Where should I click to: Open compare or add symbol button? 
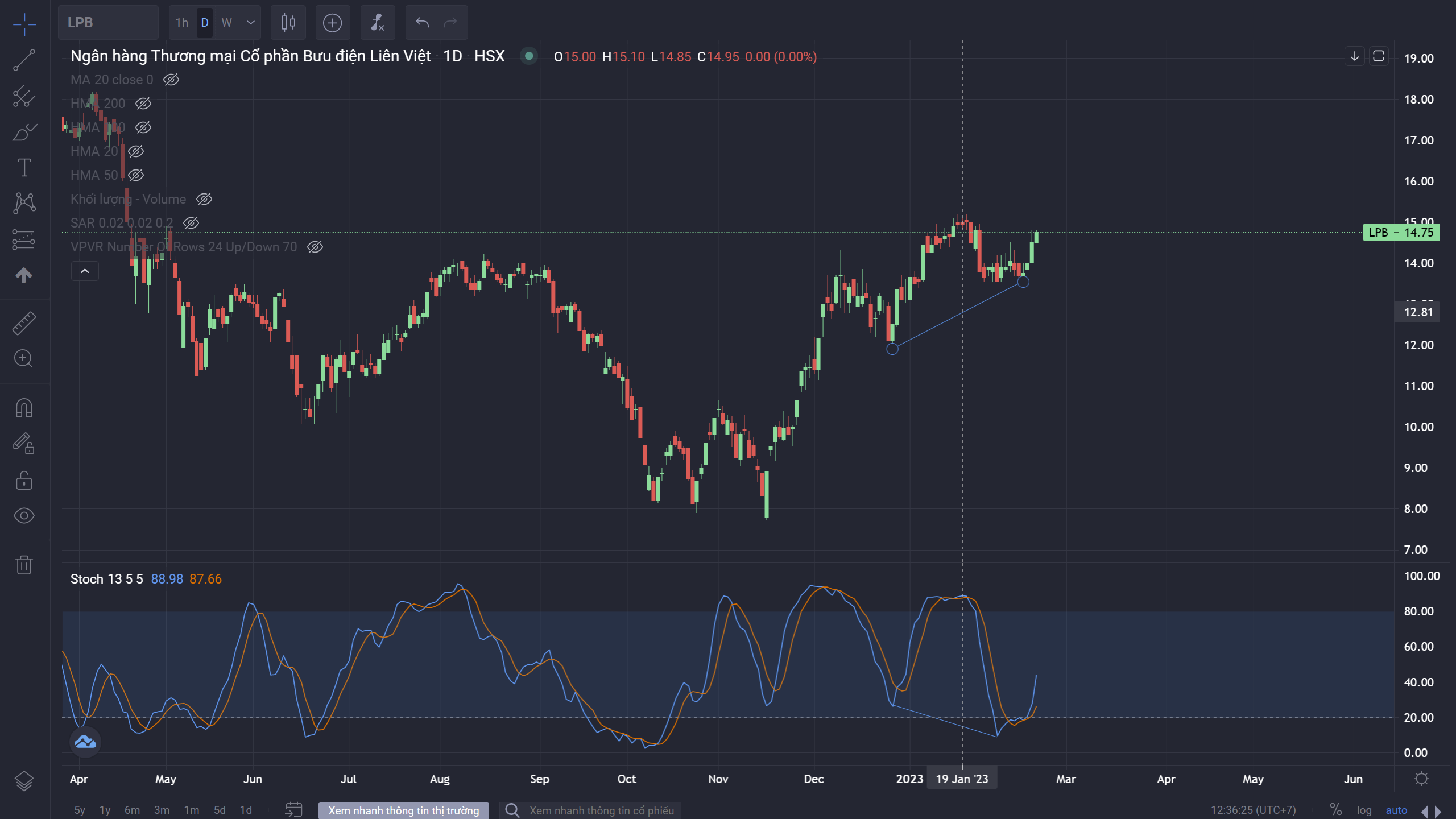333,23
